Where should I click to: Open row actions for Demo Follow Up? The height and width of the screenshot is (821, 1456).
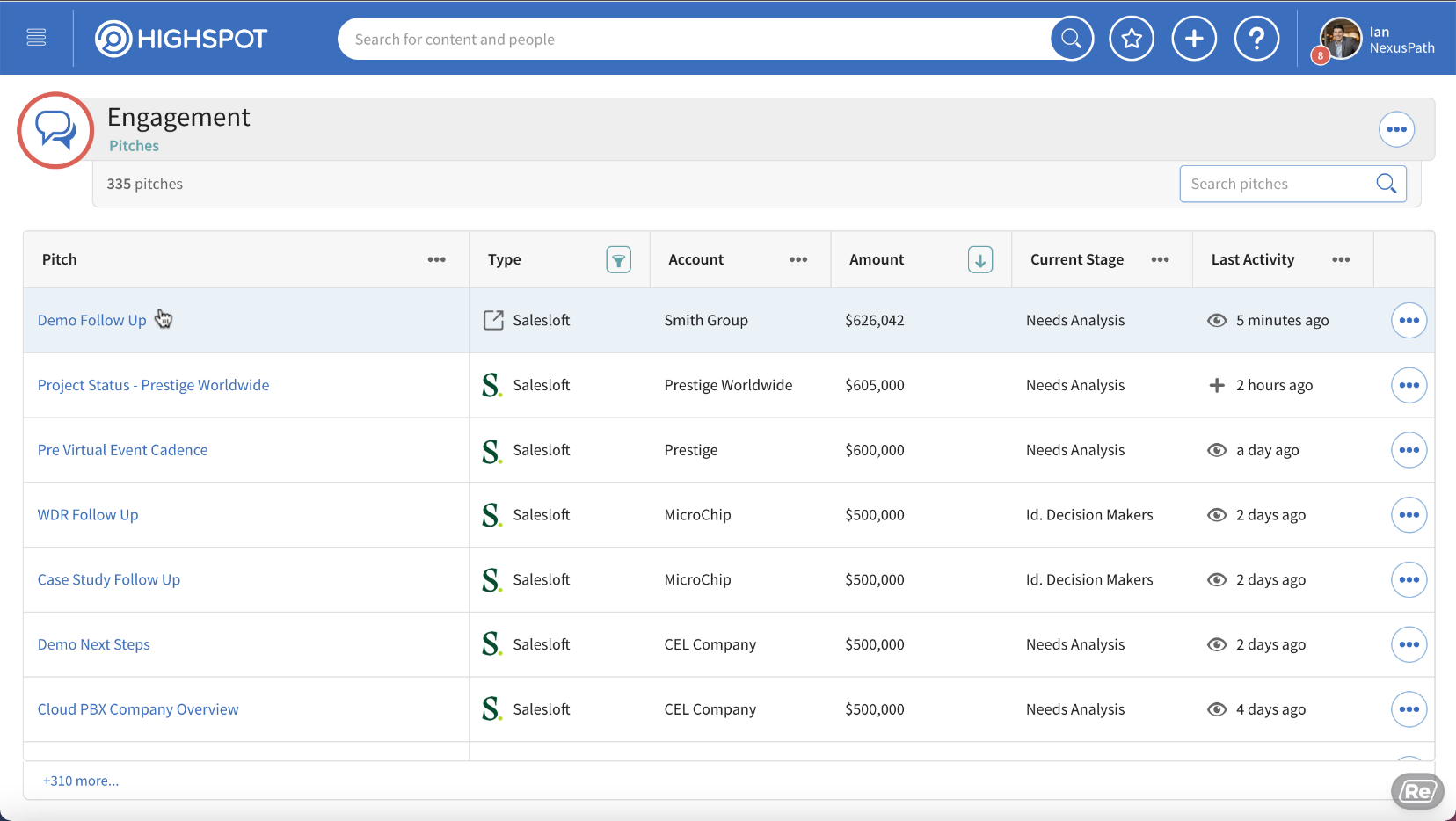click(1409, 321)
